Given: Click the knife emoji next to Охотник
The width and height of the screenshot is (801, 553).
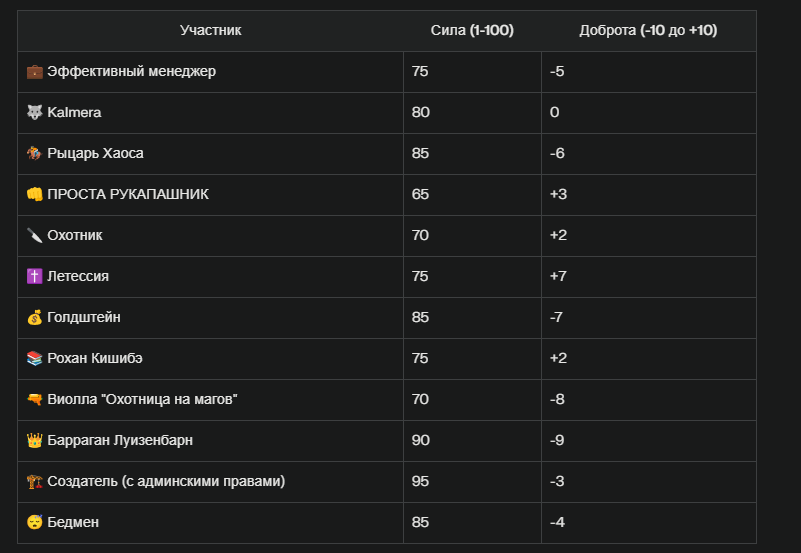Looking at the screenshot, I should (35, 235).
